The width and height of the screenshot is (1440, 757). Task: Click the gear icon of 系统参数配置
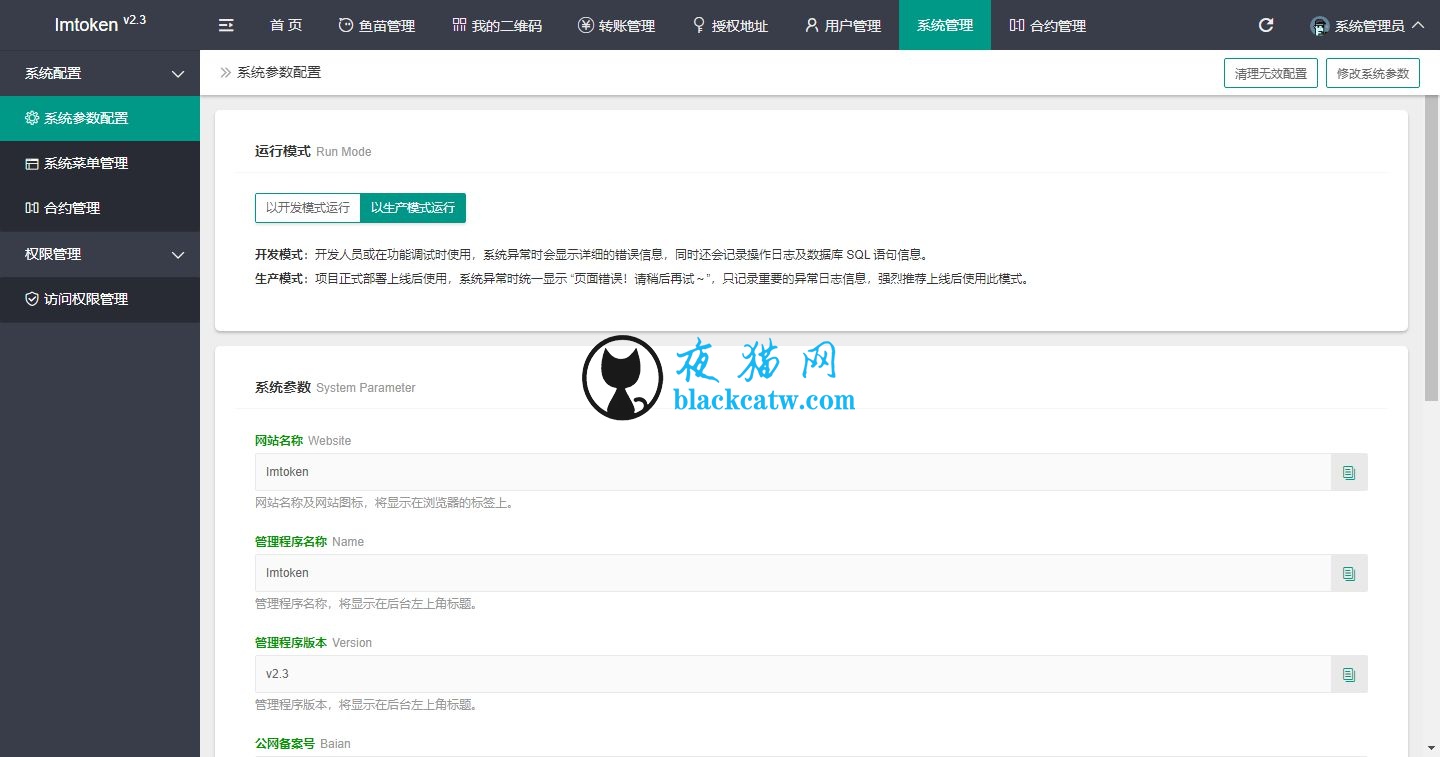[x=32, y=118]
